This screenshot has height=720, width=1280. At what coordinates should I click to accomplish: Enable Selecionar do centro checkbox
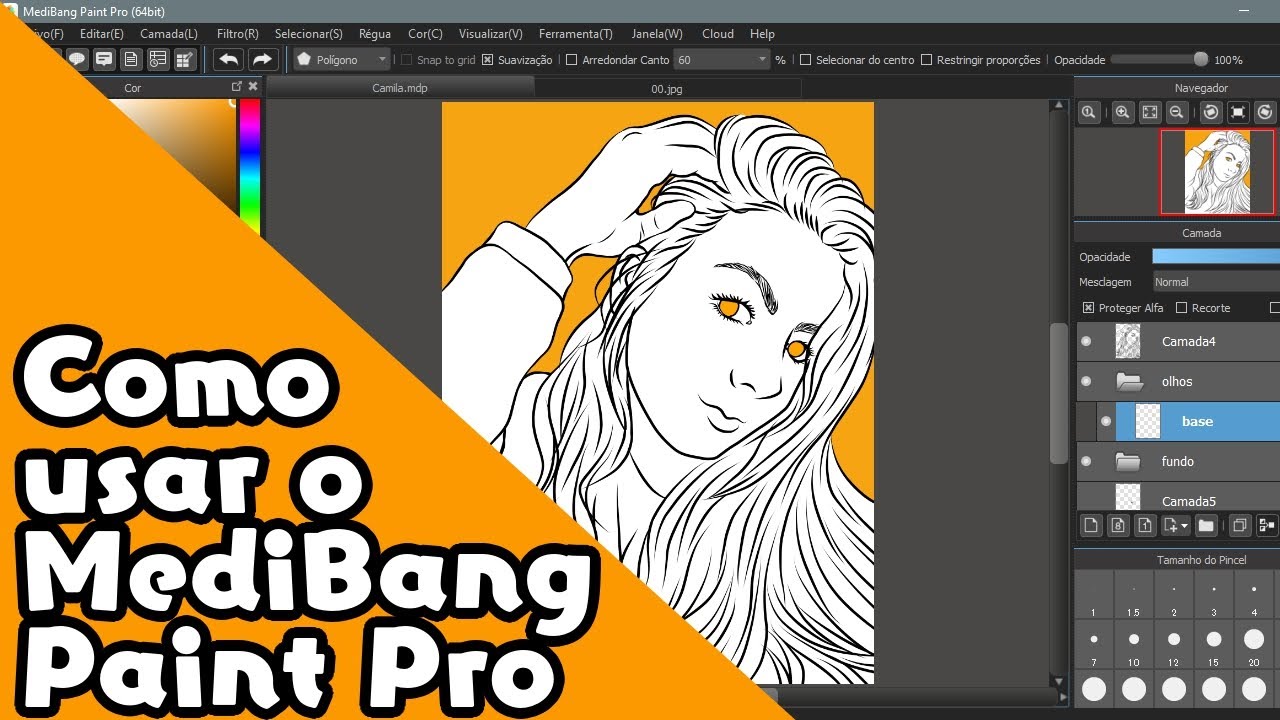[x=806, y=60]
